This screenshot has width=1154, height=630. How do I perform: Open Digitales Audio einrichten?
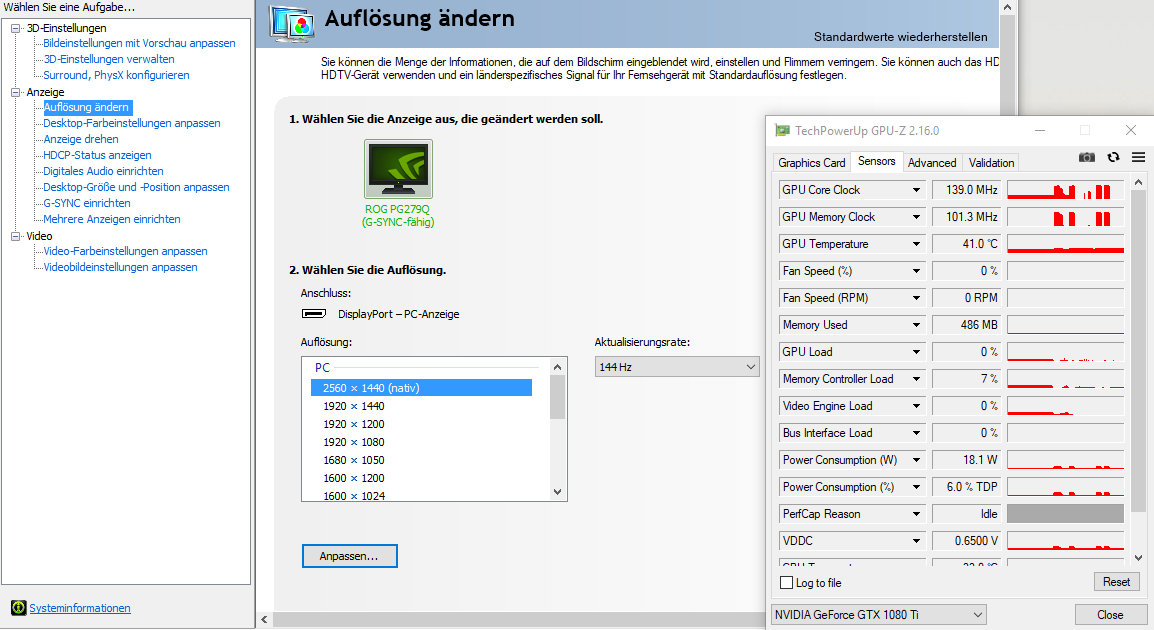(103, 171)
